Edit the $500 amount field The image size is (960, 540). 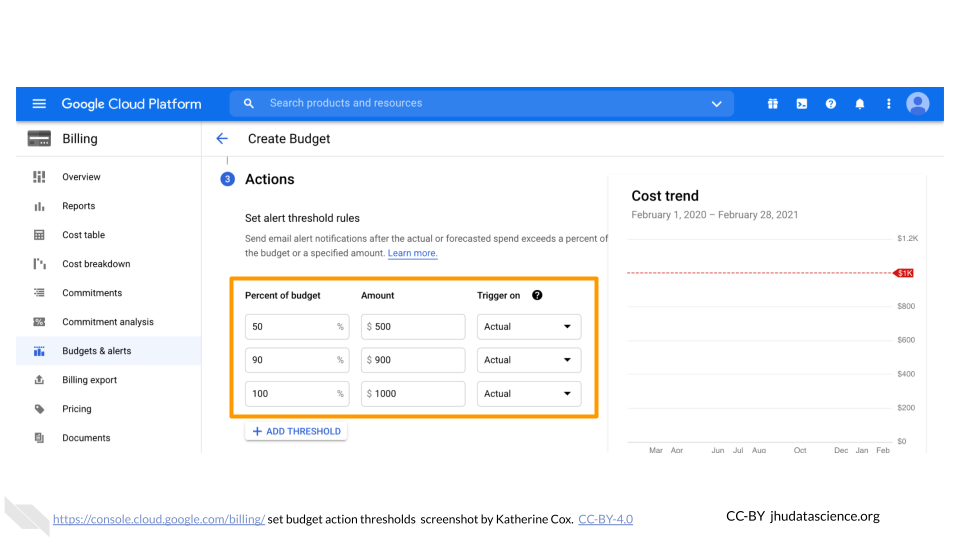coord(413,327)
